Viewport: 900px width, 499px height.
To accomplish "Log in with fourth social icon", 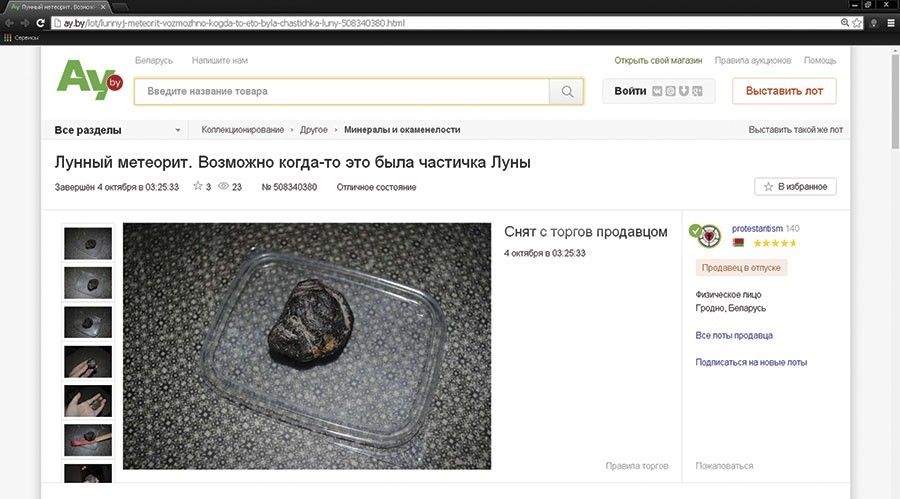I will (x=697, y=91).
